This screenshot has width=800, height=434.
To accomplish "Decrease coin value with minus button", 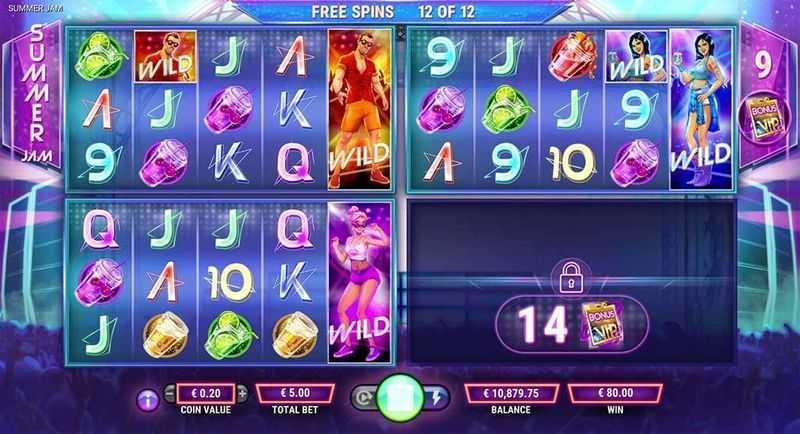I will 170,393.
